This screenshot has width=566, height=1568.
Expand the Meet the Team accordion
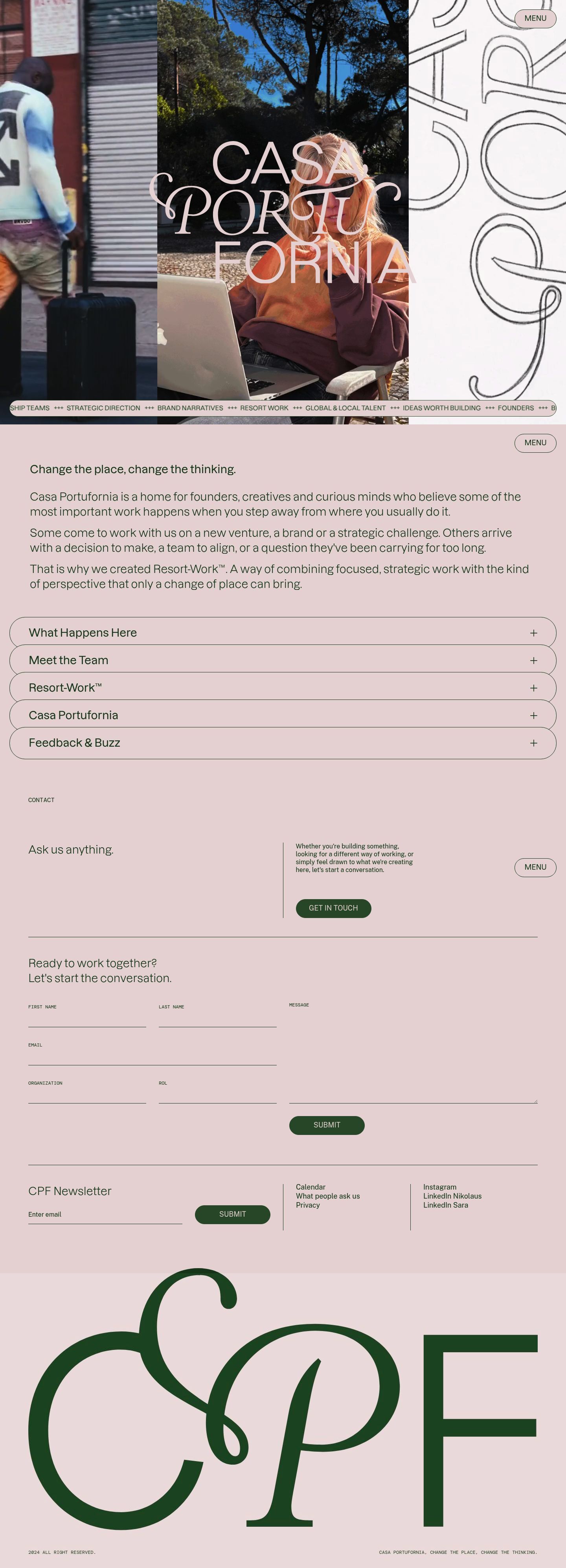[283, 660]
